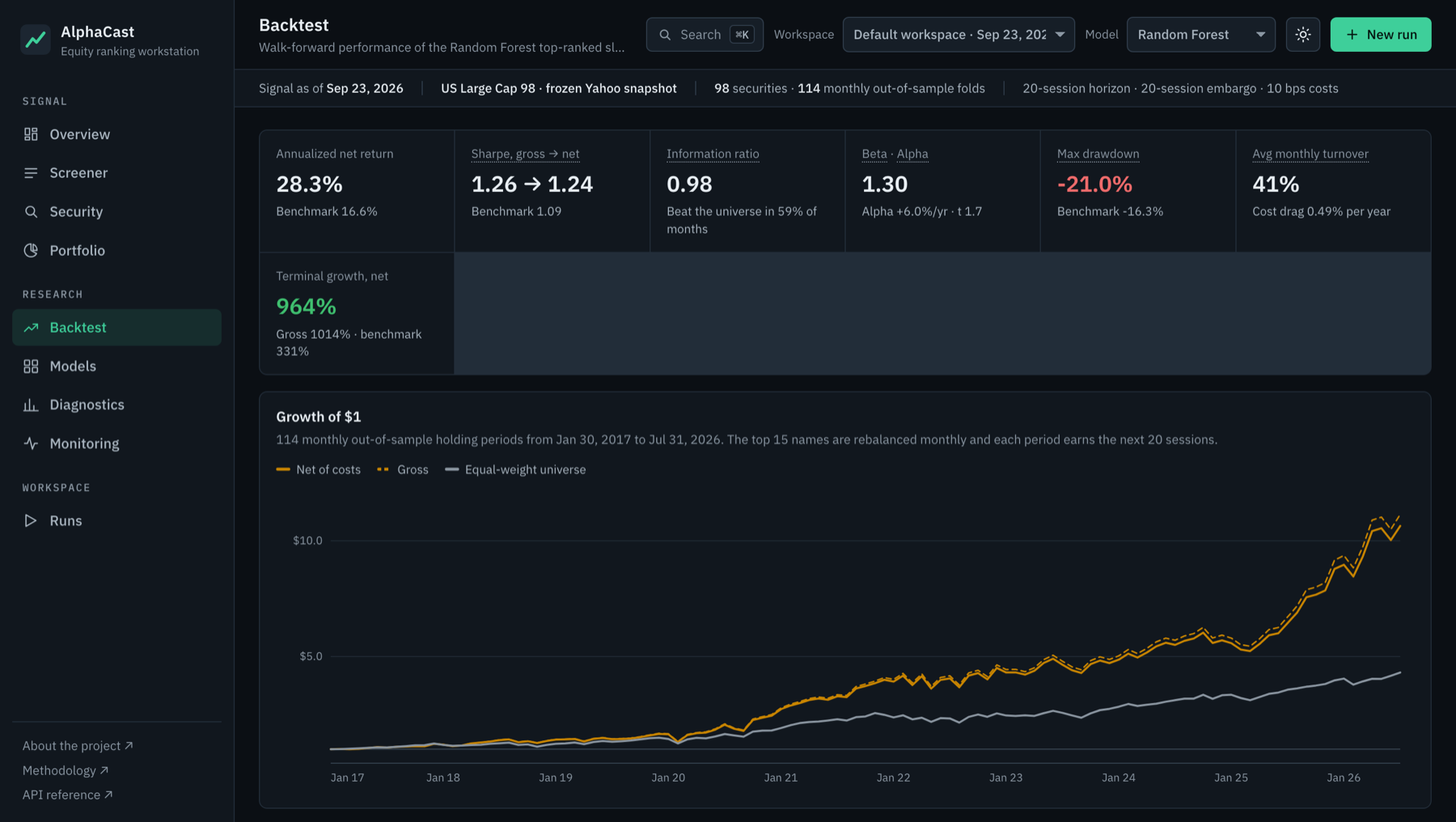
Task: Click the Screener list icon
Action: pyautogui.click(x=31, y=173)
